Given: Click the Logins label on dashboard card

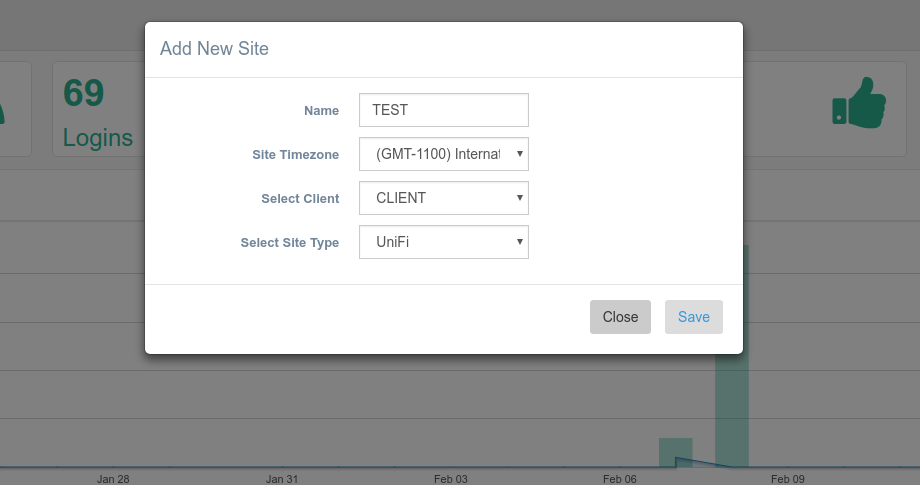Looking at the screenshot, I should pyautogui.click(x=98, y=138).
